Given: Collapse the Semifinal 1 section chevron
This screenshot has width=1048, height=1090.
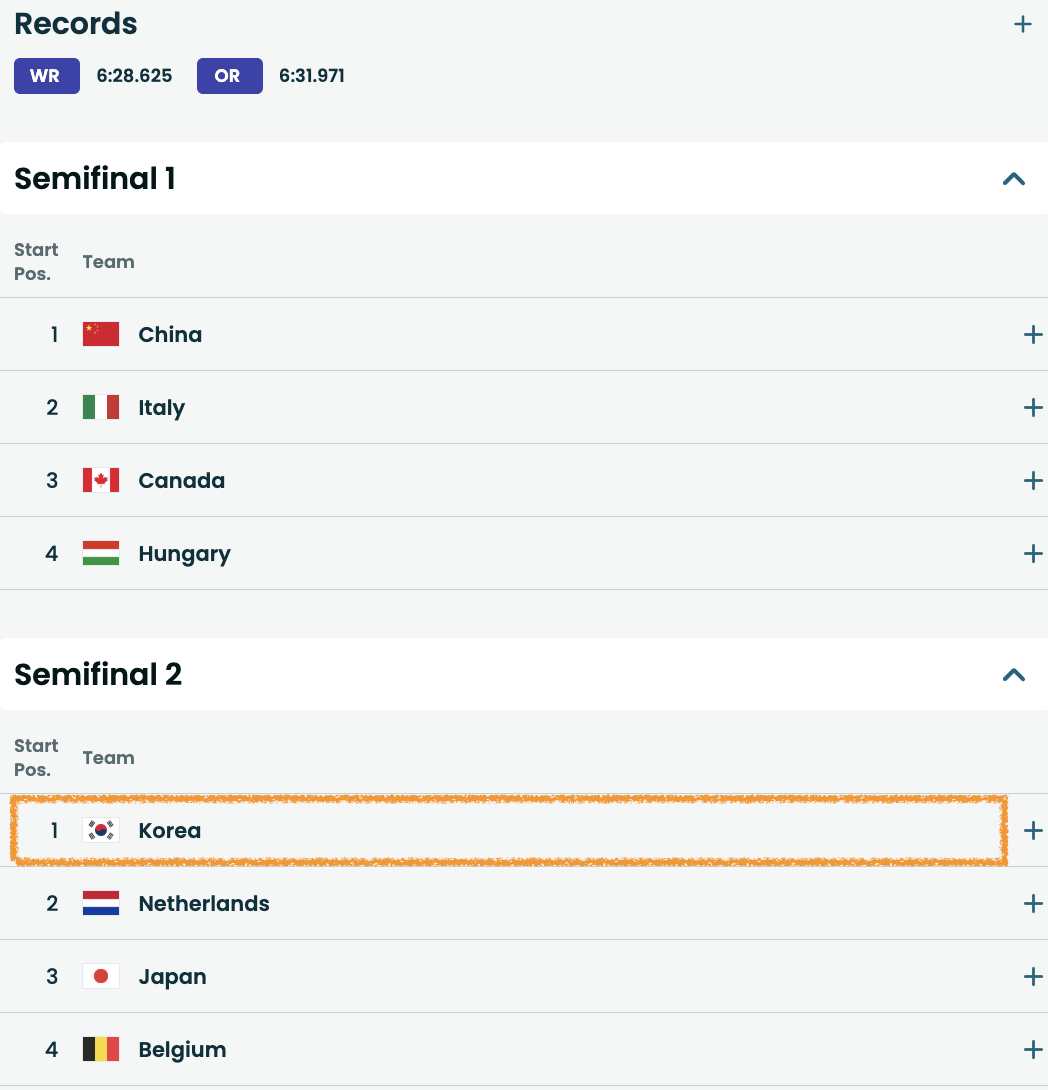Looking at the screenshot, I should 1013,179.
